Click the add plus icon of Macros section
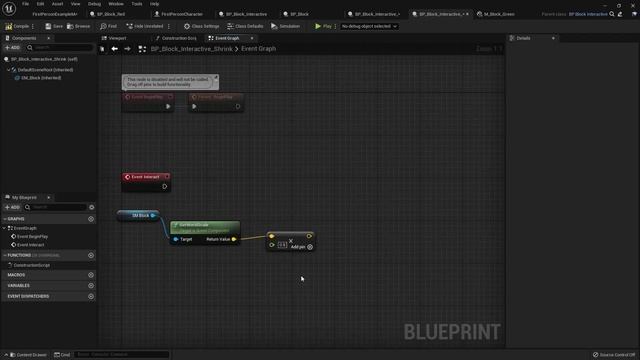 tap(91, 275)
